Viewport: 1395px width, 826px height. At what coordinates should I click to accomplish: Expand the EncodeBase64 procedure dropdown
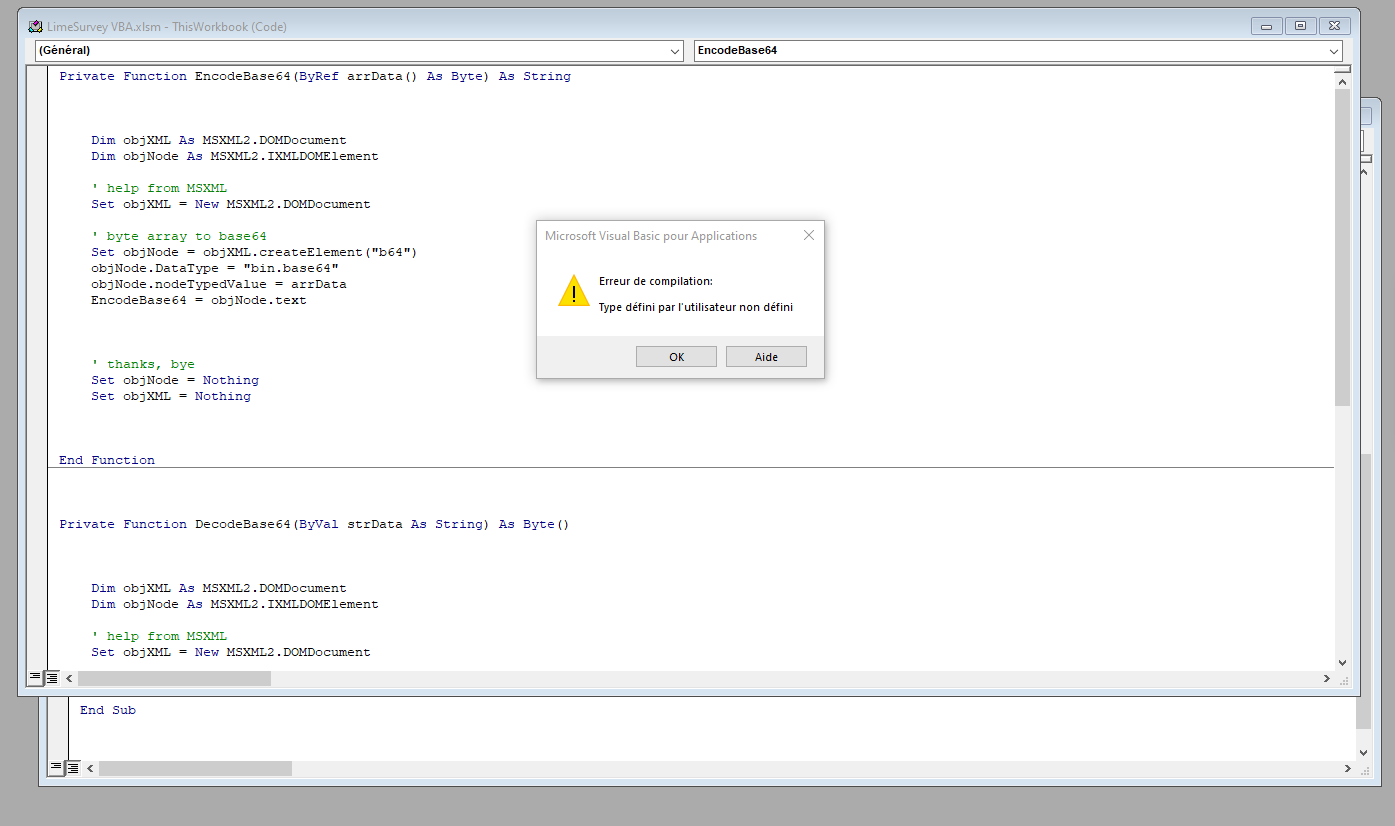click(1334, 51)
